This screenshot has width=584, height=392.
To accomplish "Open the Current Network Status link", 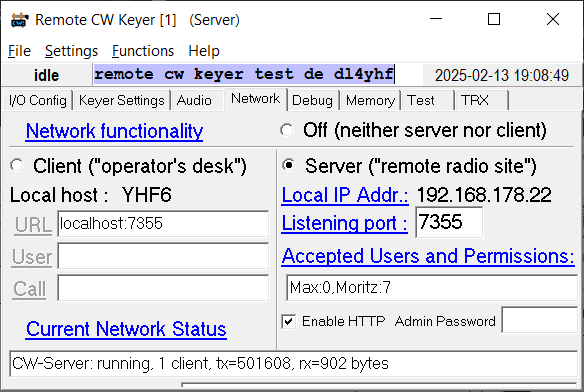I will [126, 329].
